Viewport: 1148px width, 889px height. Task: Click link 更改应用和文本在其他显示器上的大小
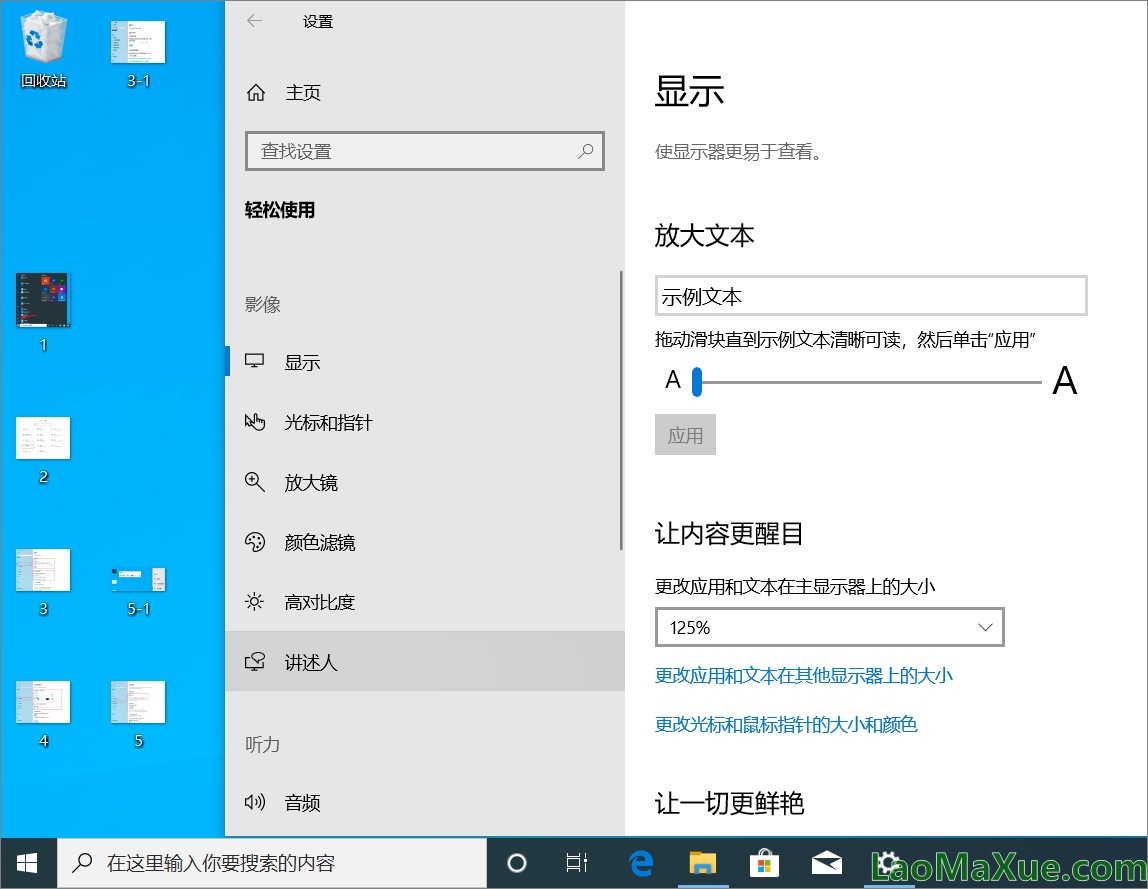[804, 677]
